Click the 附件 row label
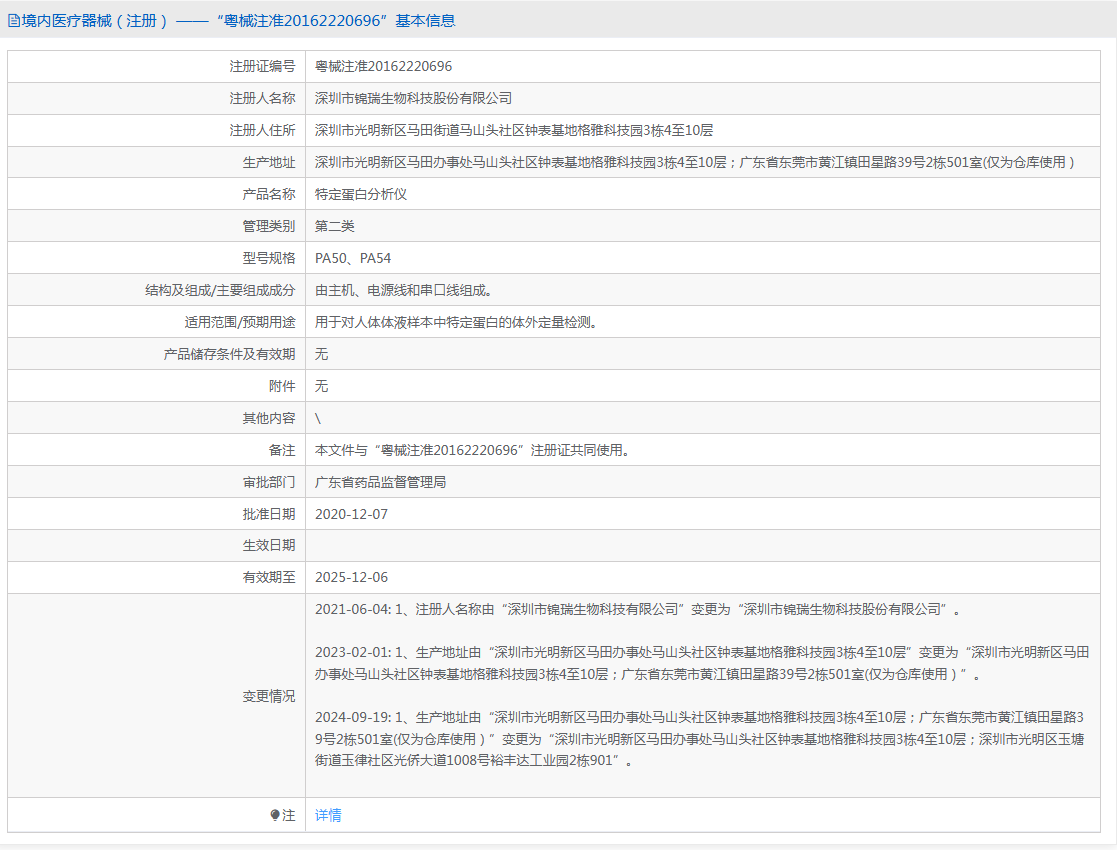 282,386
